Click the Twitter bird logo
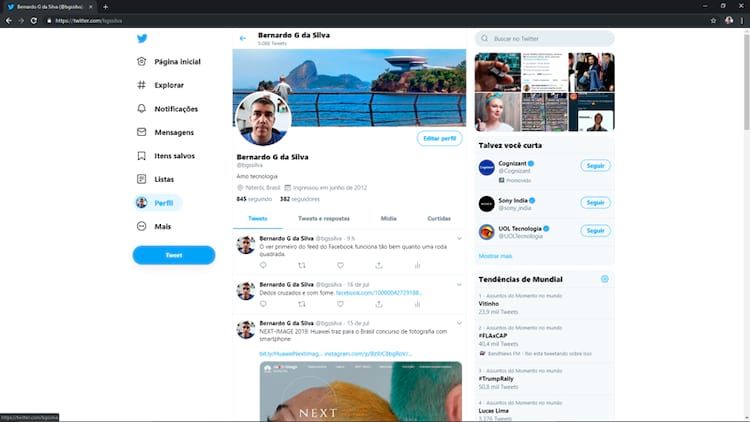Viewport: 750px width, 422px height. click(142, 38)
